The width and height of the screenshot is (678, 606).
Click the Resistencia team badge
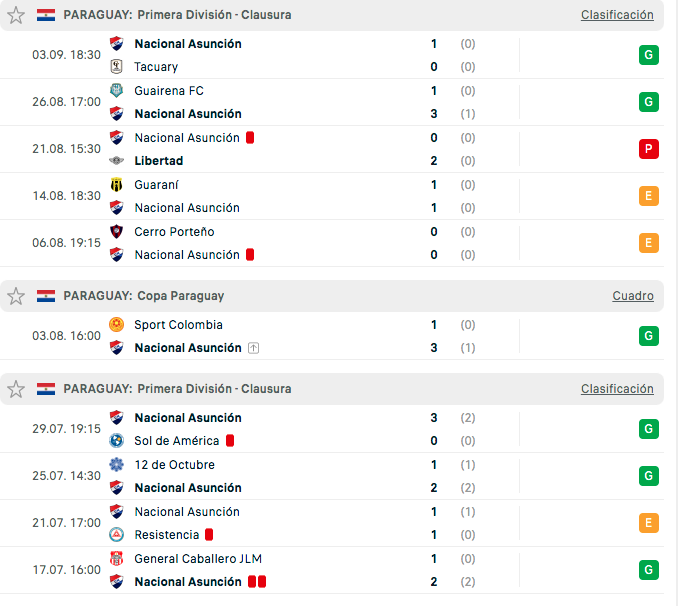(116, 535)
